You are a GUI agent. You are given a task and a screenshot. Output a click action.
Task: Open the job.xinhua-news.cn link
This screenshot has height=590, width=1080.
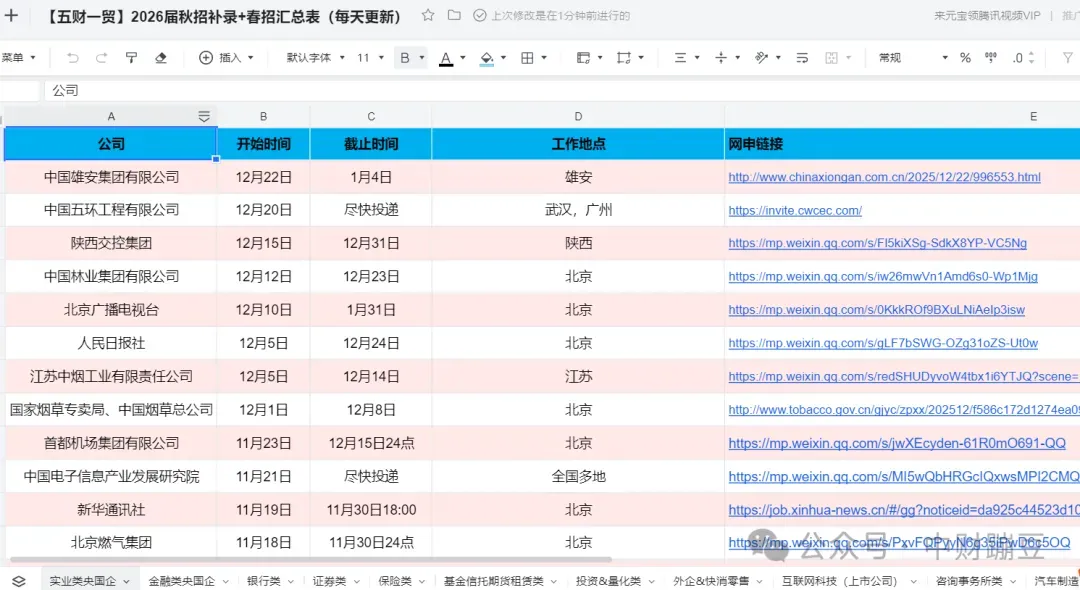point(904,510)
